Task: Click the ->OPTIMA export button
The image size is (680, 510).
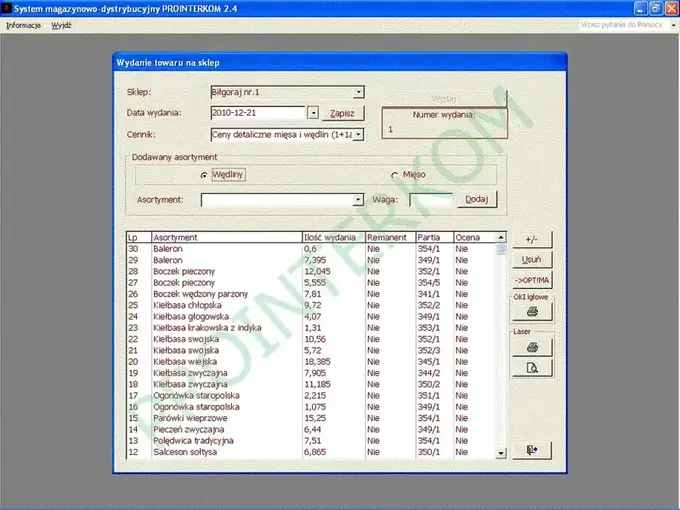Action: click(532, 280)
